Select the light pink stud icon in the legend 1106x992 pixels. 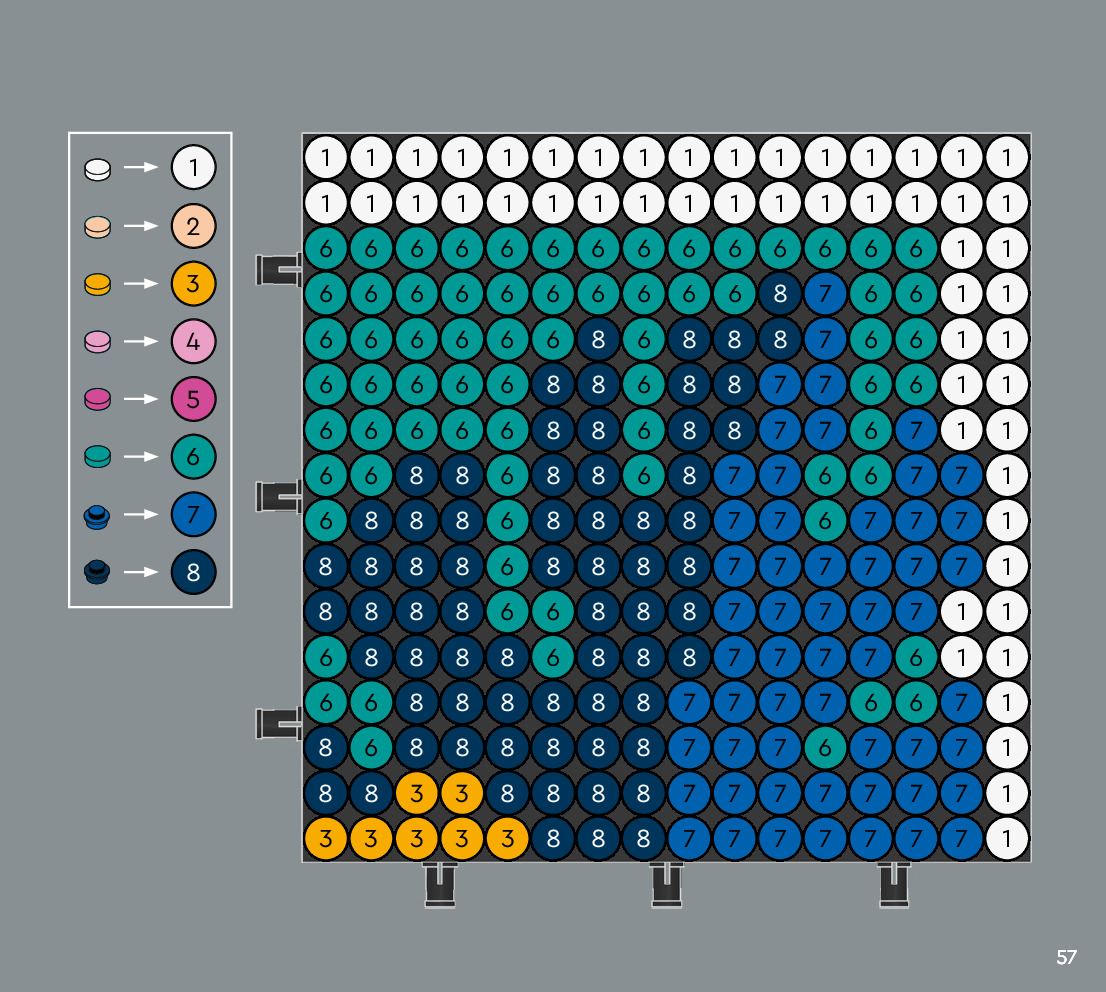[x=97, y=342]
